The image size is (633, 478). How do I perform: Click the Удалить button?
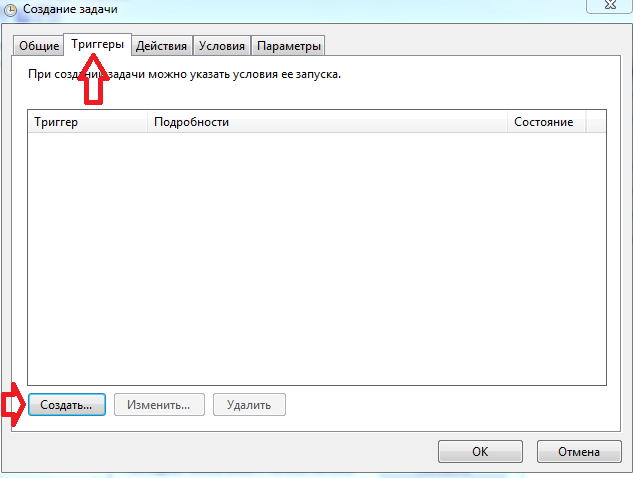[249, 405]
